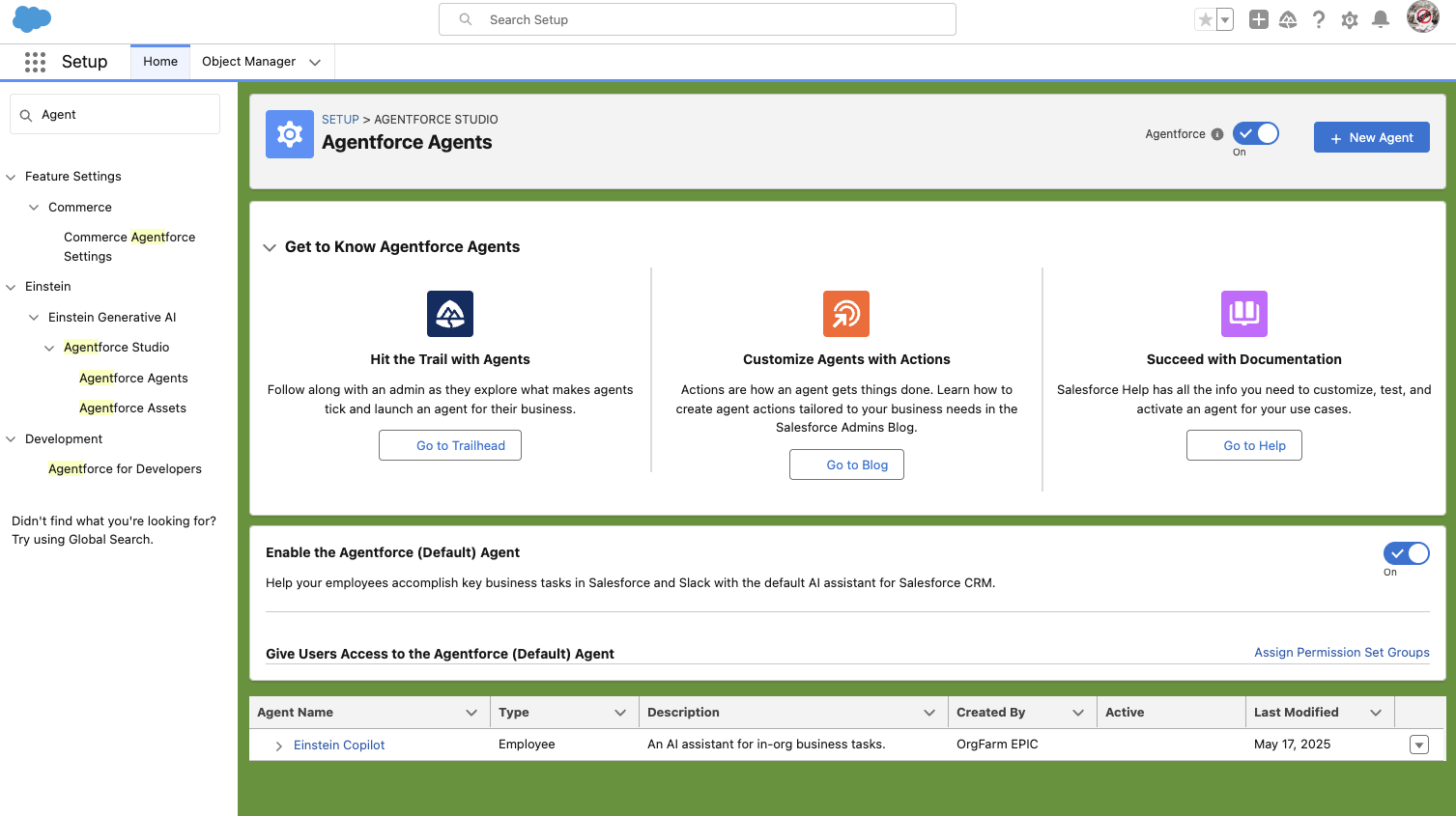1456x816 pixels.
Task: Open the Trailhead guidance icon in header
Action: point(1288,19)
